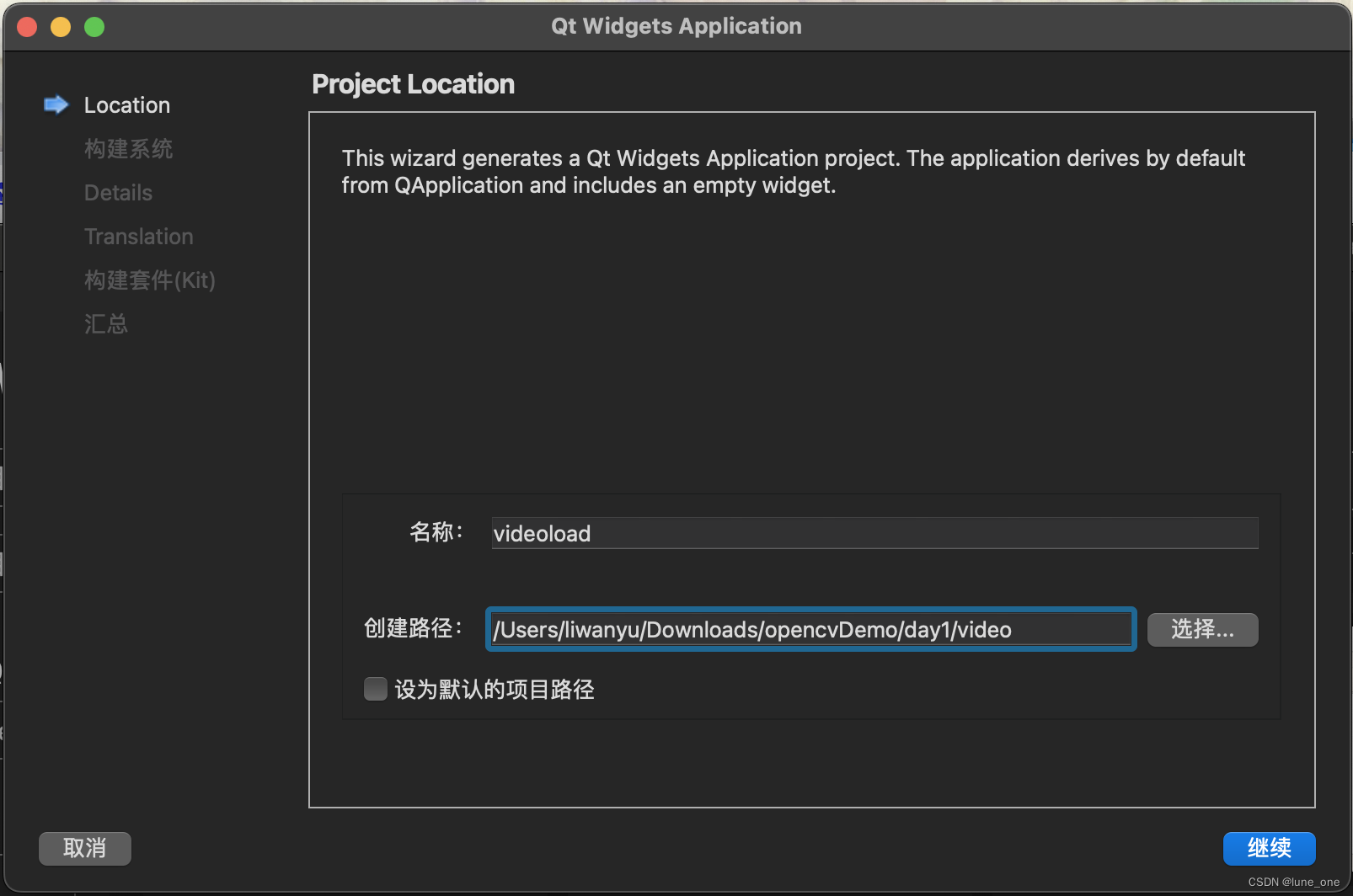Toggle default project path via its label text
The image size is (1353, 896).
click(x=496, y=689)
